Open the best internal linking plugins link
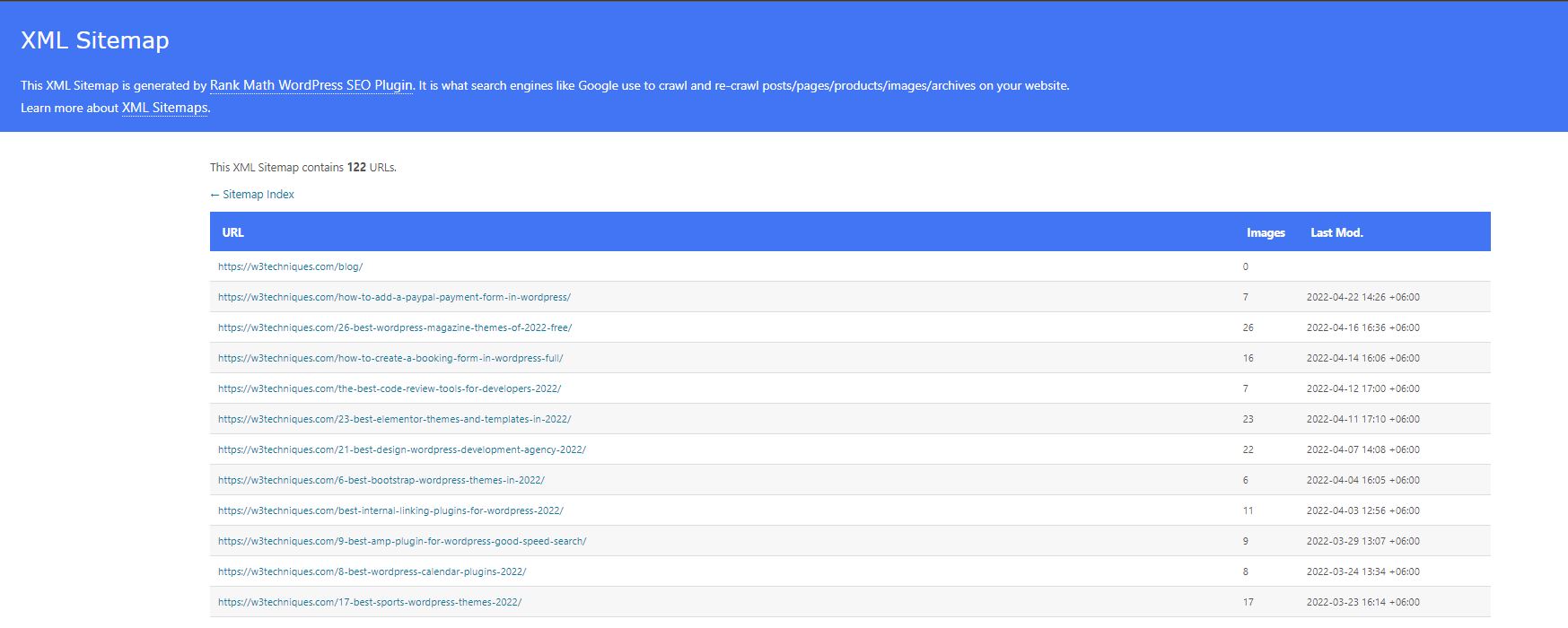The width and height of the screenshot is (1568, 628). click(390, 510)
